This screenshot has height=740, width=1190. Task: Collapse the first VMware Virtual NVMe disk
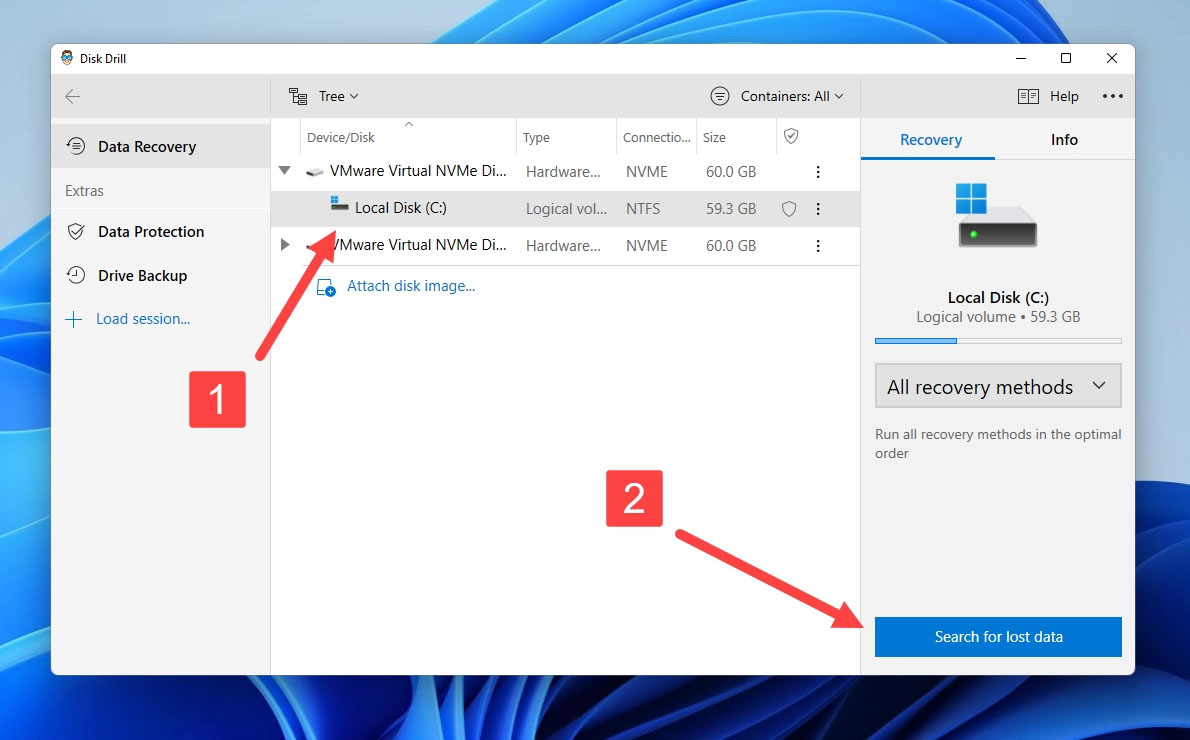285,171
